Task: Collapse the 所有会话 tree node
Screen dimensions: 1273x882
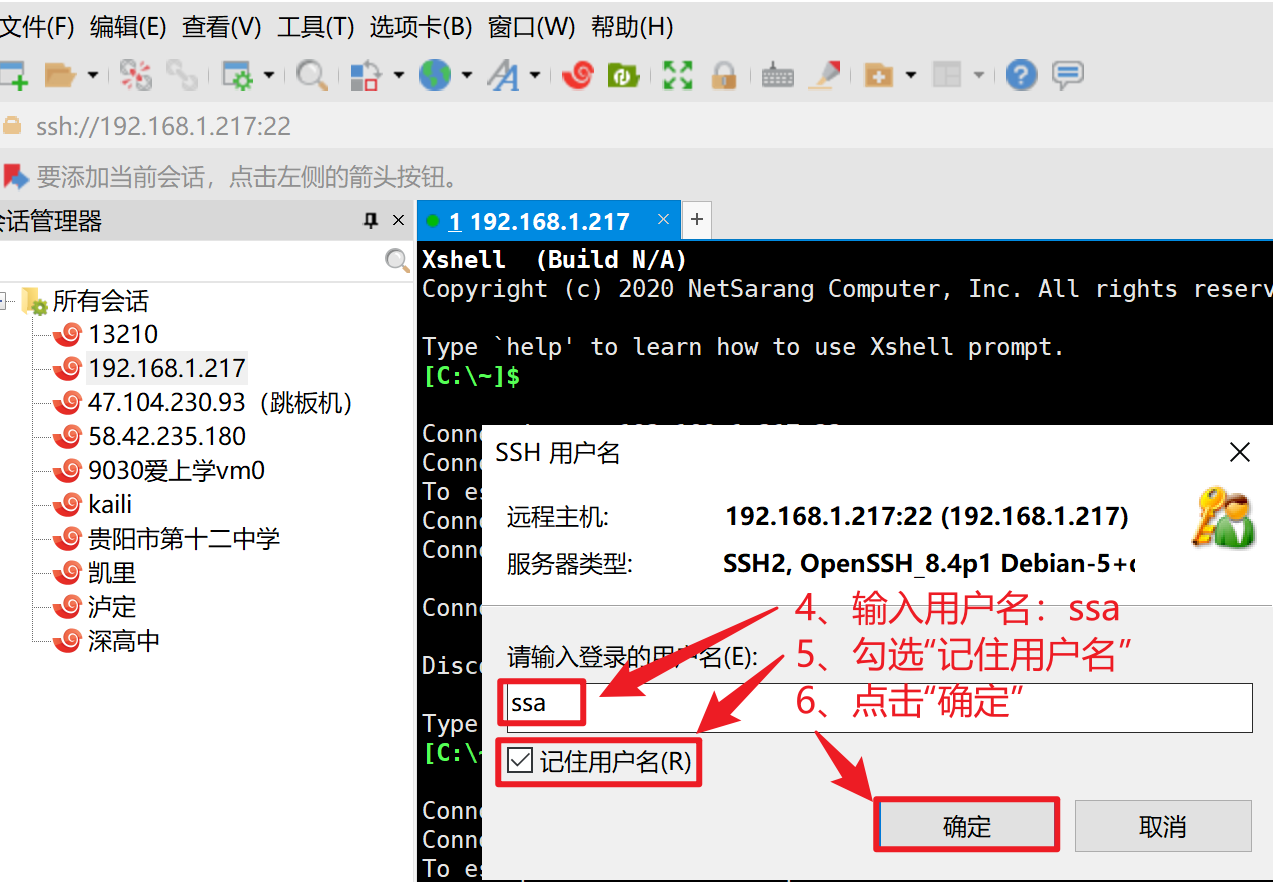Action: 4,300
